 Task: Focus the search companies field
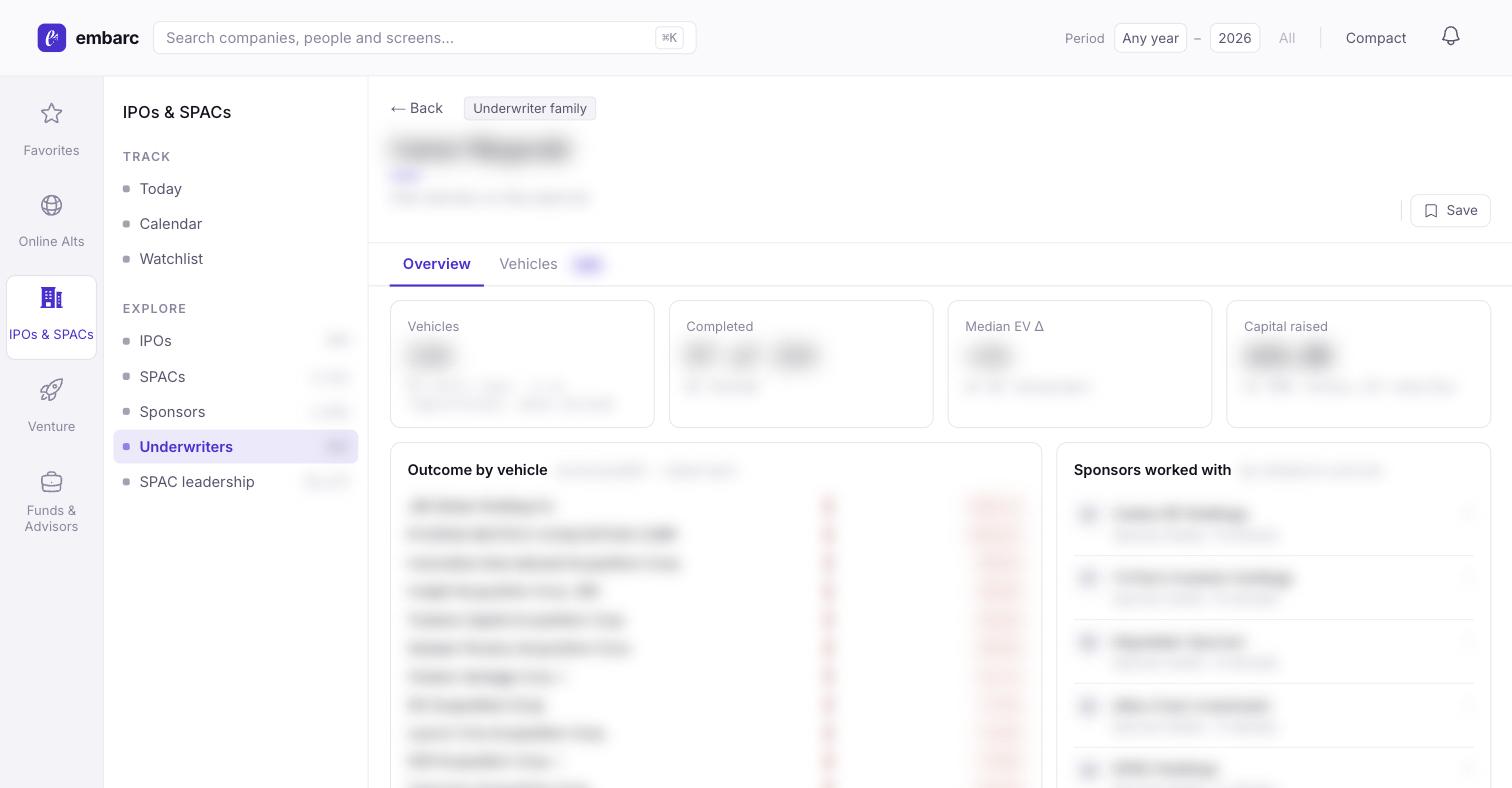pyautogui.click(x=425, y=38)
